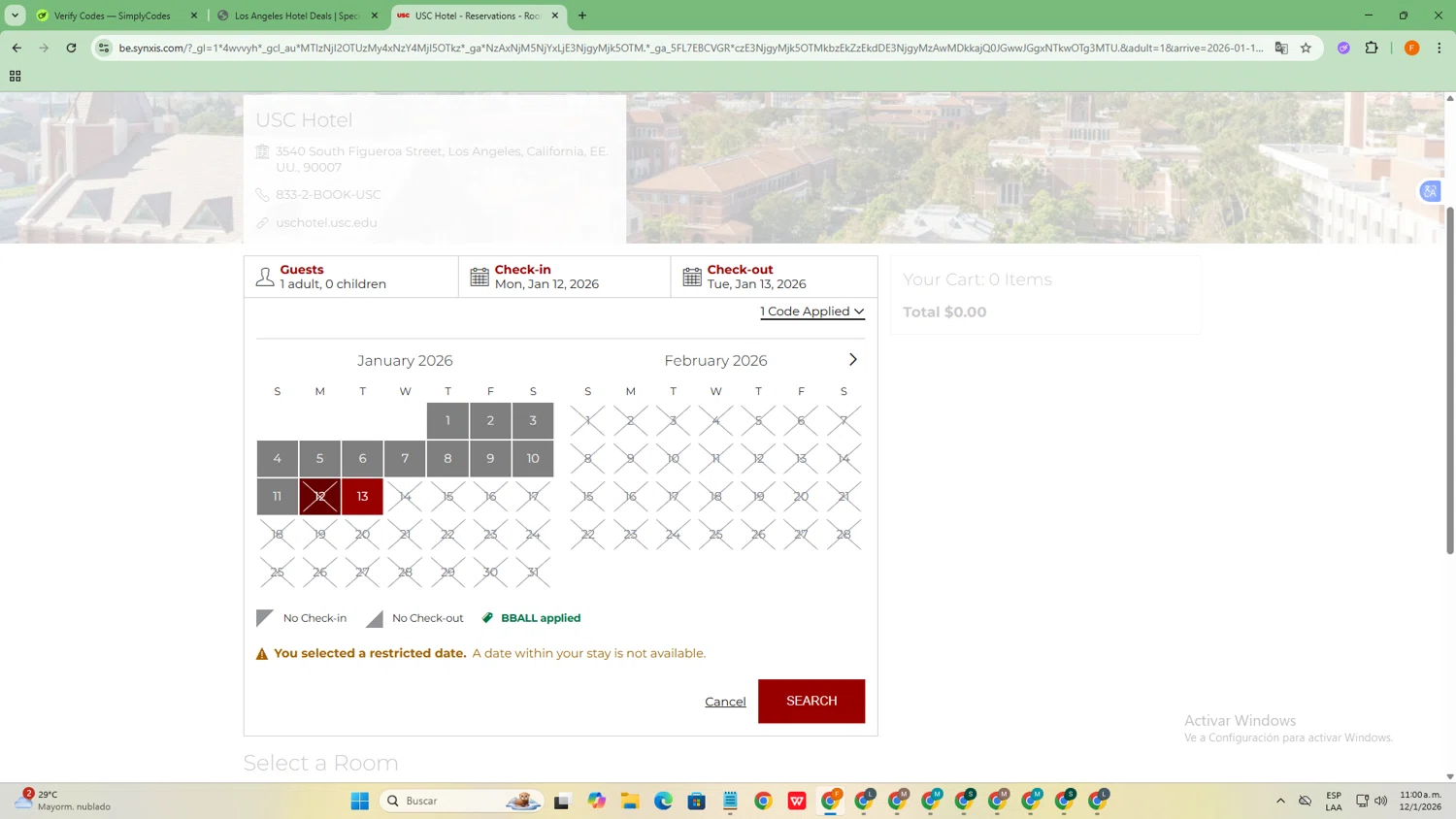This screenshot has height=819, width=1456.
Task: Select January 14 in the calendar
Action: pos(405,496)
